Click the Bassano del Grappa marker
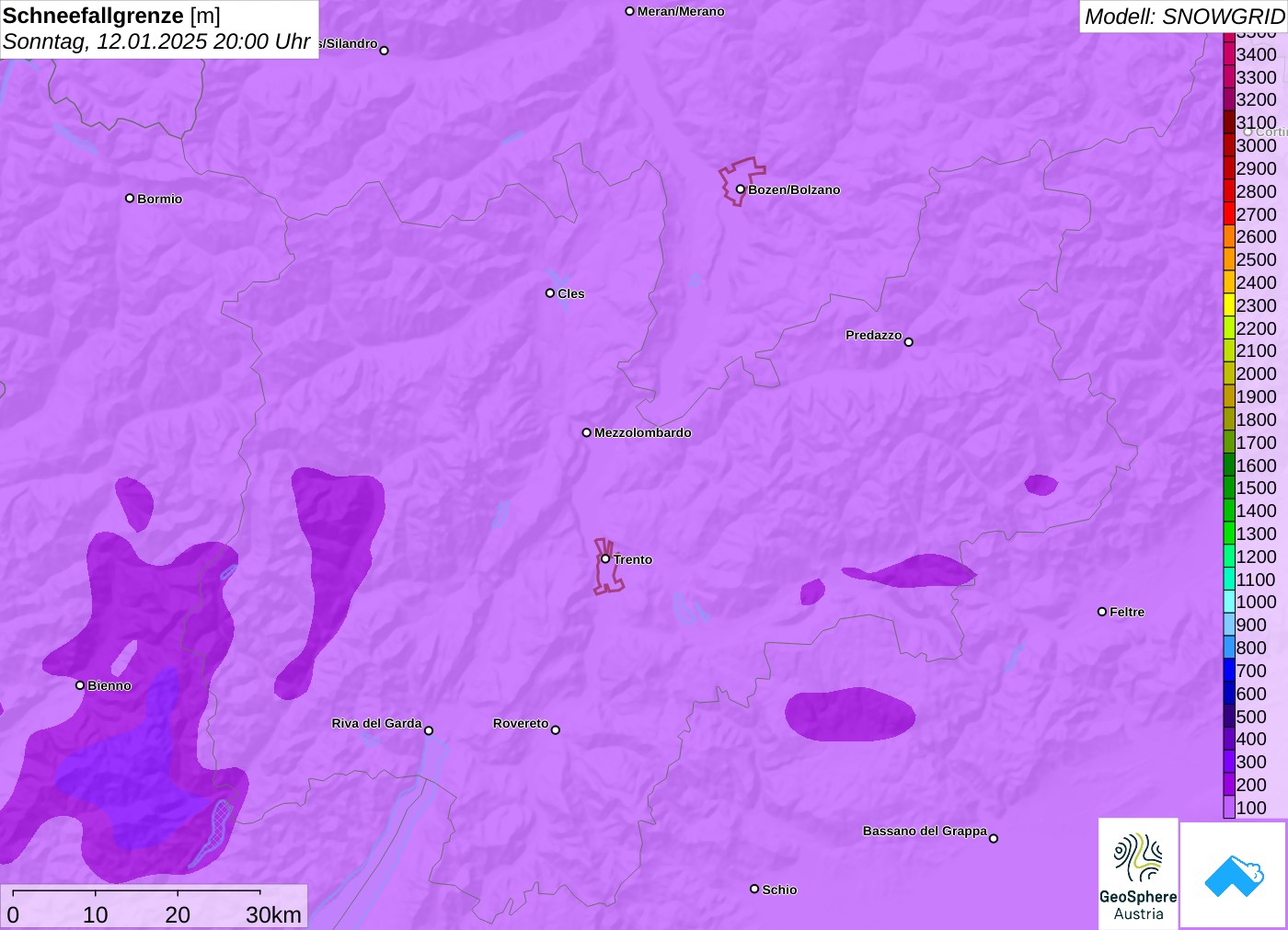Viewport: 1288px width, 930px height. [x=994, y=838]
